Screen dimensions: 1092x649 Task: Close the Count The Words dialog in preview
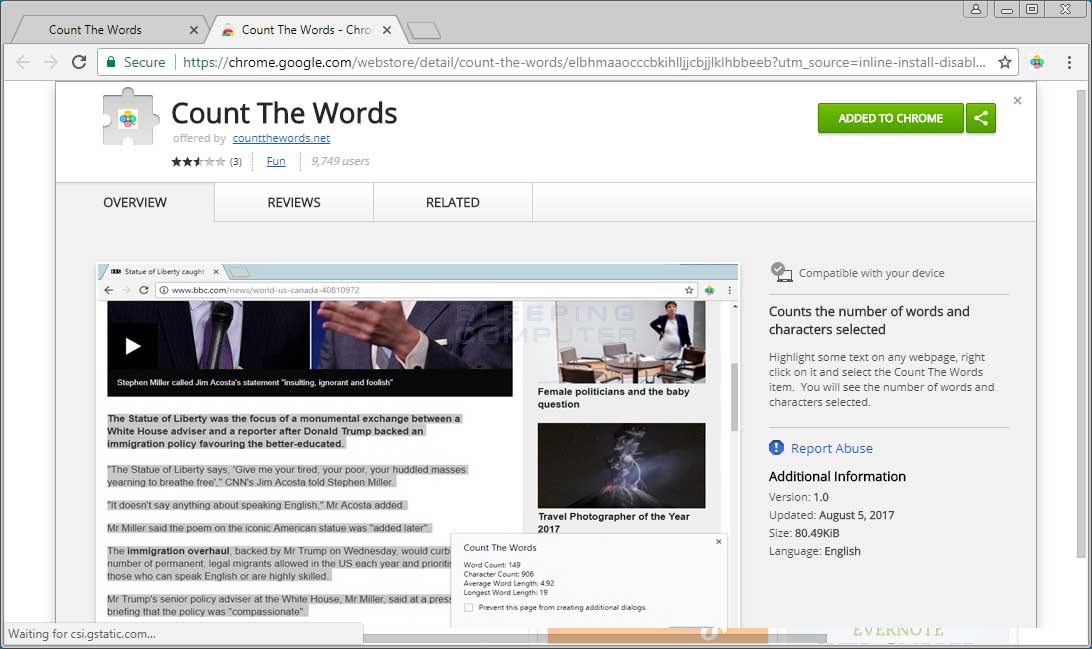[x=719, y=542]
